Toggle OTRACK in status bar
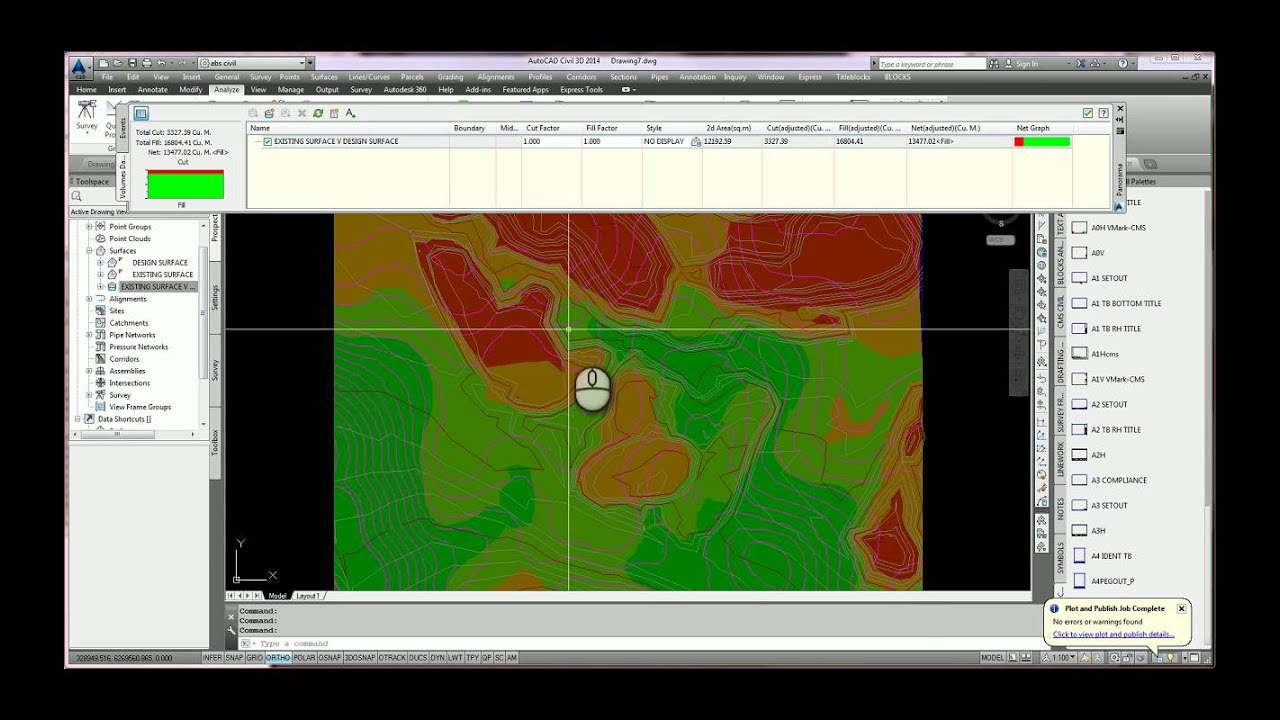Screen dimensions: 1280x720 tap(393, 658)
